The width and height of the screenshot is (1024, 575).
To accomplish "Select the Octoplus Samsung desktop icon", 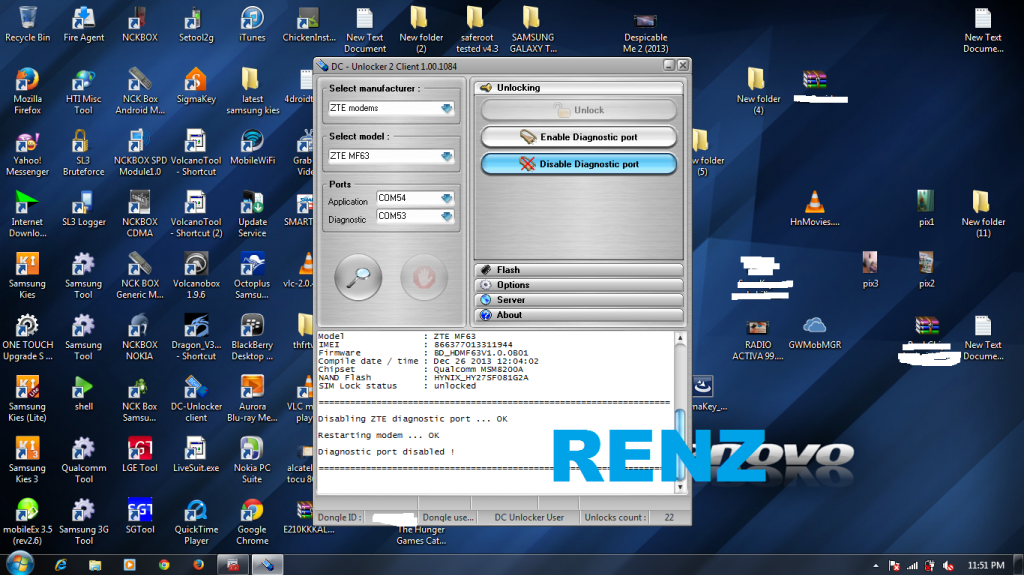I will coord(252,276).
